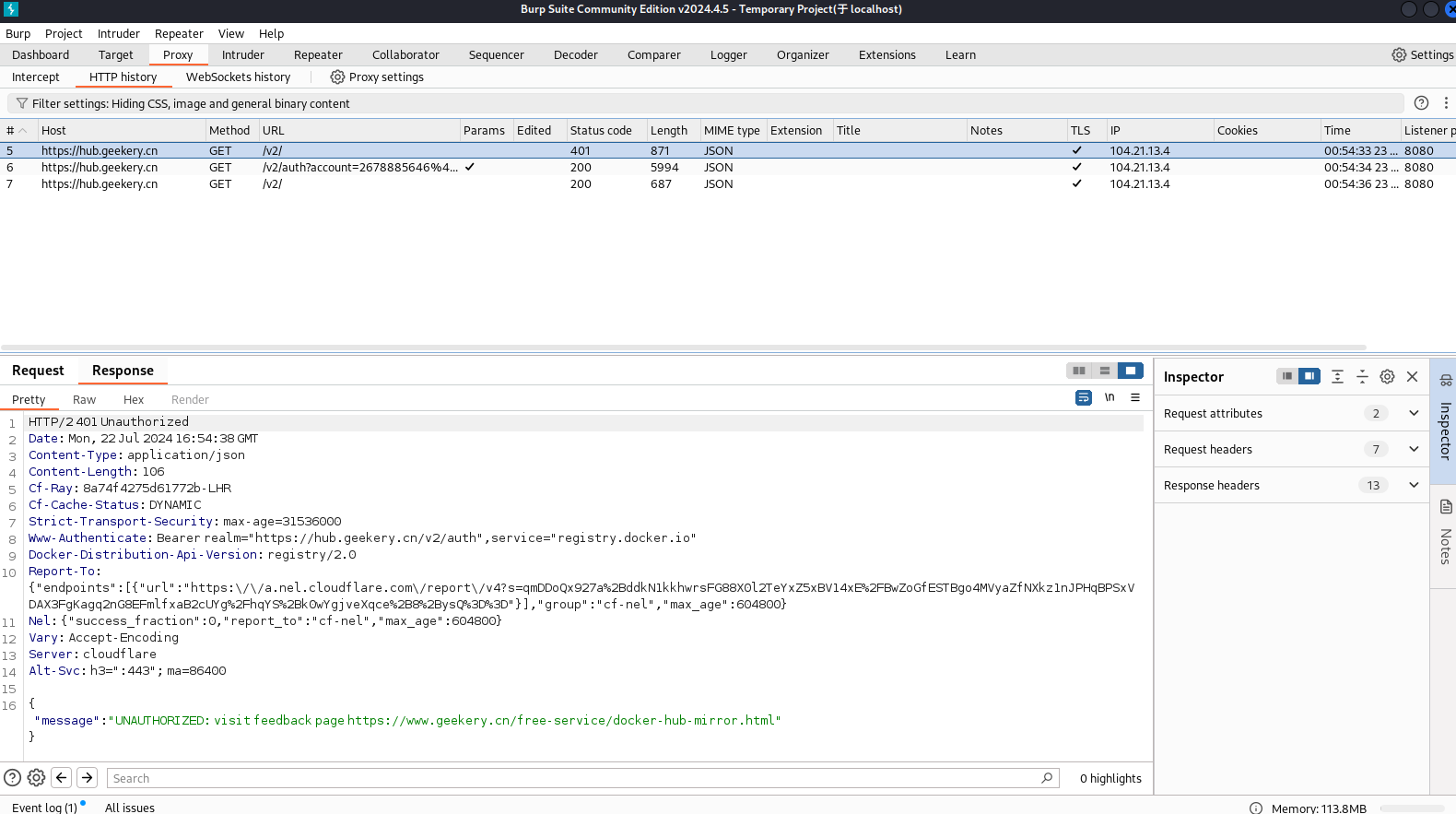1456x814 pixels.
Task: Expand all Inspector sections icon
Action: pyautogui.click(x=1337, y=376)
